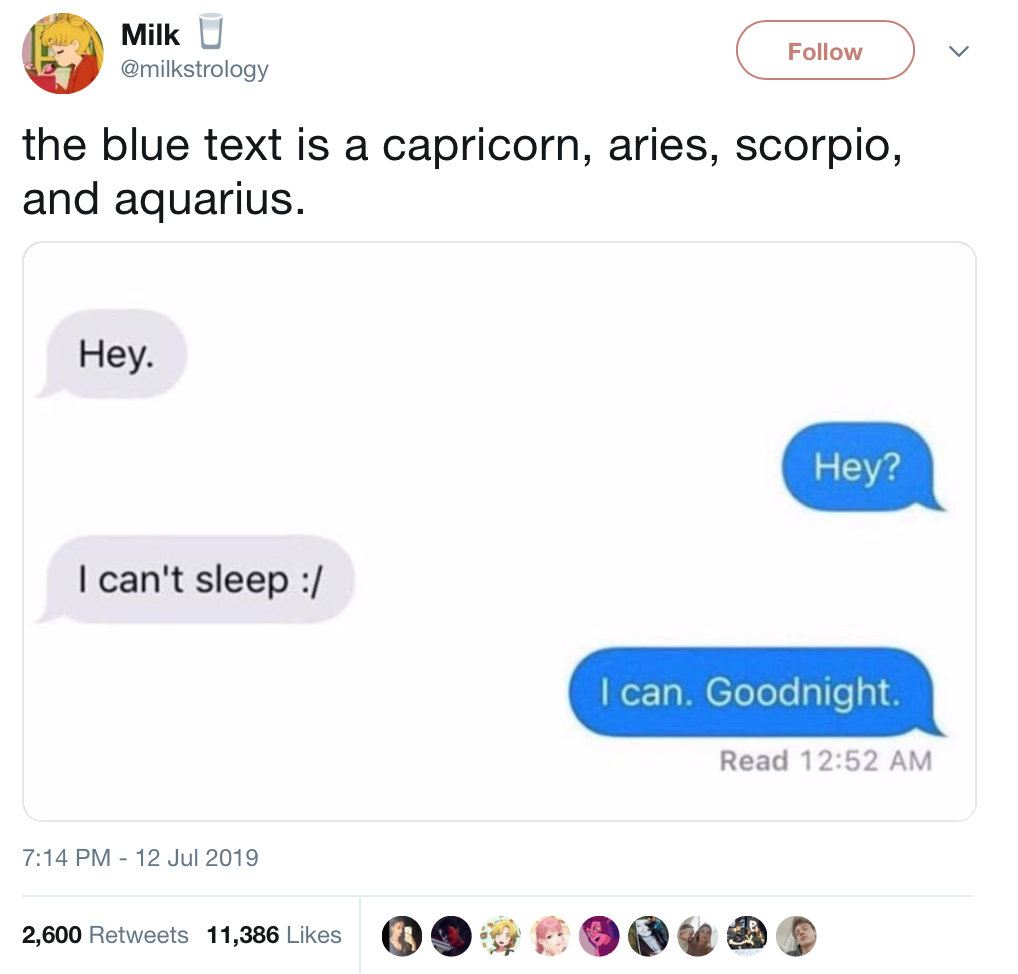The width and height of the screenshot is (1018, 974).
Task: Open the embedded text message image
Action: point(499,531)
